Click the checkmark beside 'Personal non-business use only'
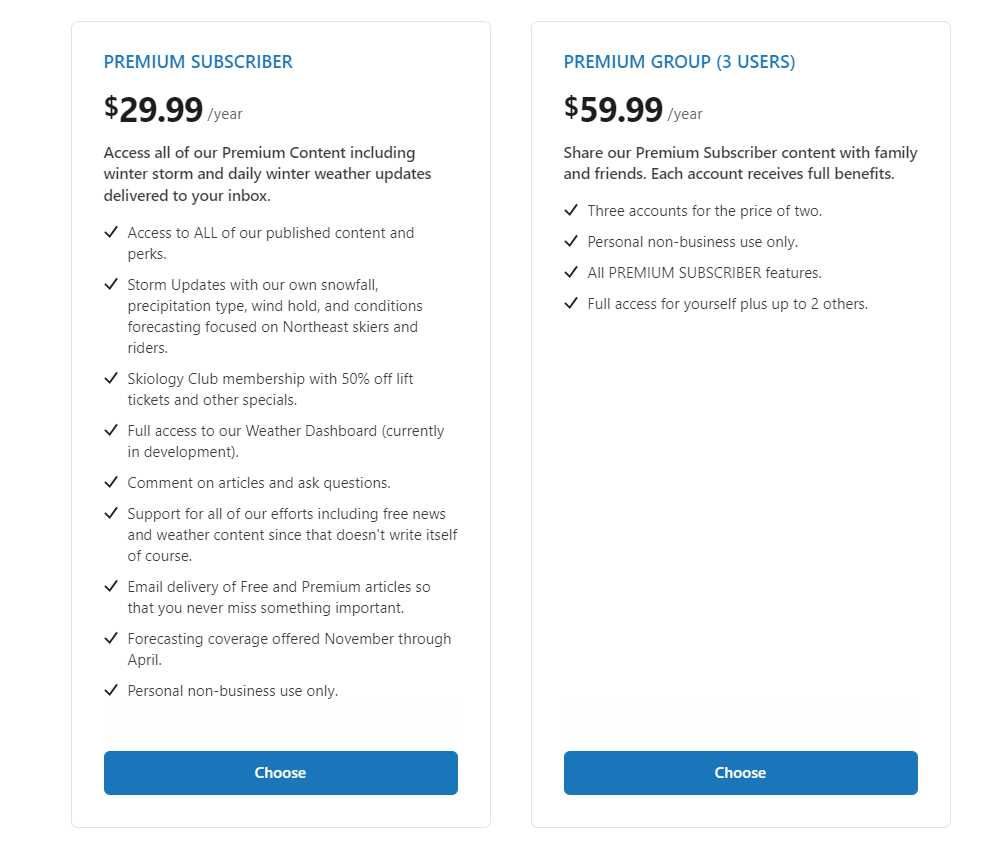Viewport: 1000px width, 850px height. tap(111, 690)
